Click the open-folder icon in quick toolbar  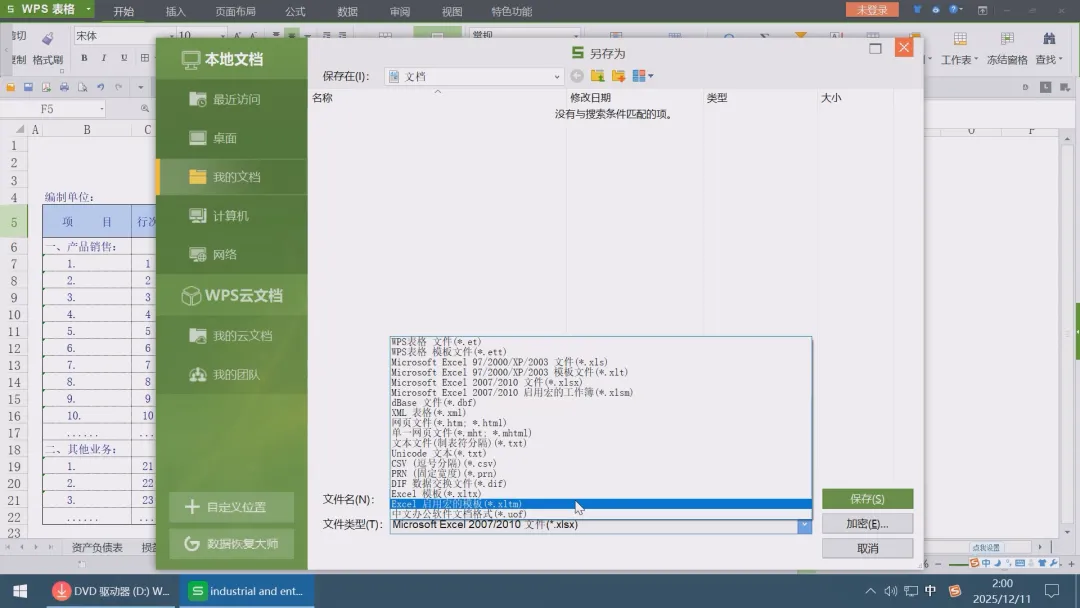pyautogui.click(x=10, y=87)
